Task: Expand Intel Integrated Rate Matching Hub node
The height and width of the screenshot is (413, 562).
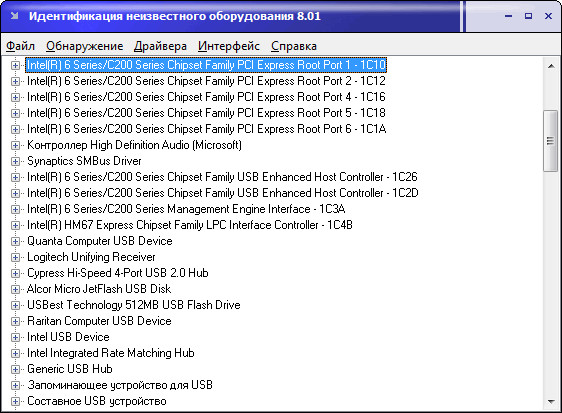Action: (15, 353)
